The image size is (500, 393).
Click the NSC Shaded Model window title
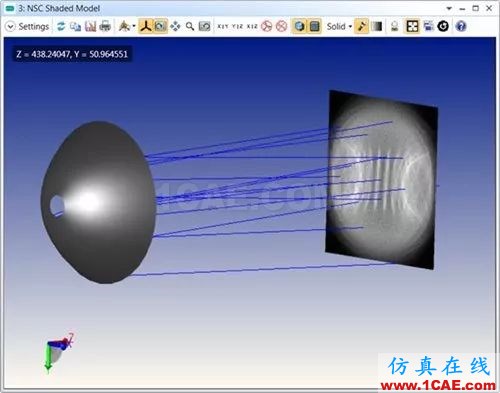[x=59, y=8]
